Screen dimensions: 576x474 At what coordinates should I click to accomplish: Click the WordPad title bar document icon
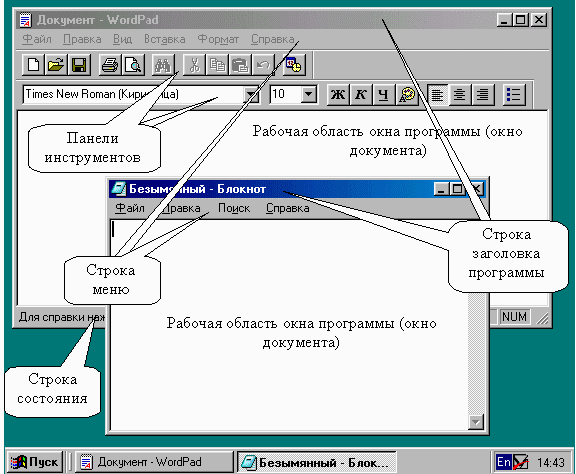pyautogui.click(x=26, y=20)
